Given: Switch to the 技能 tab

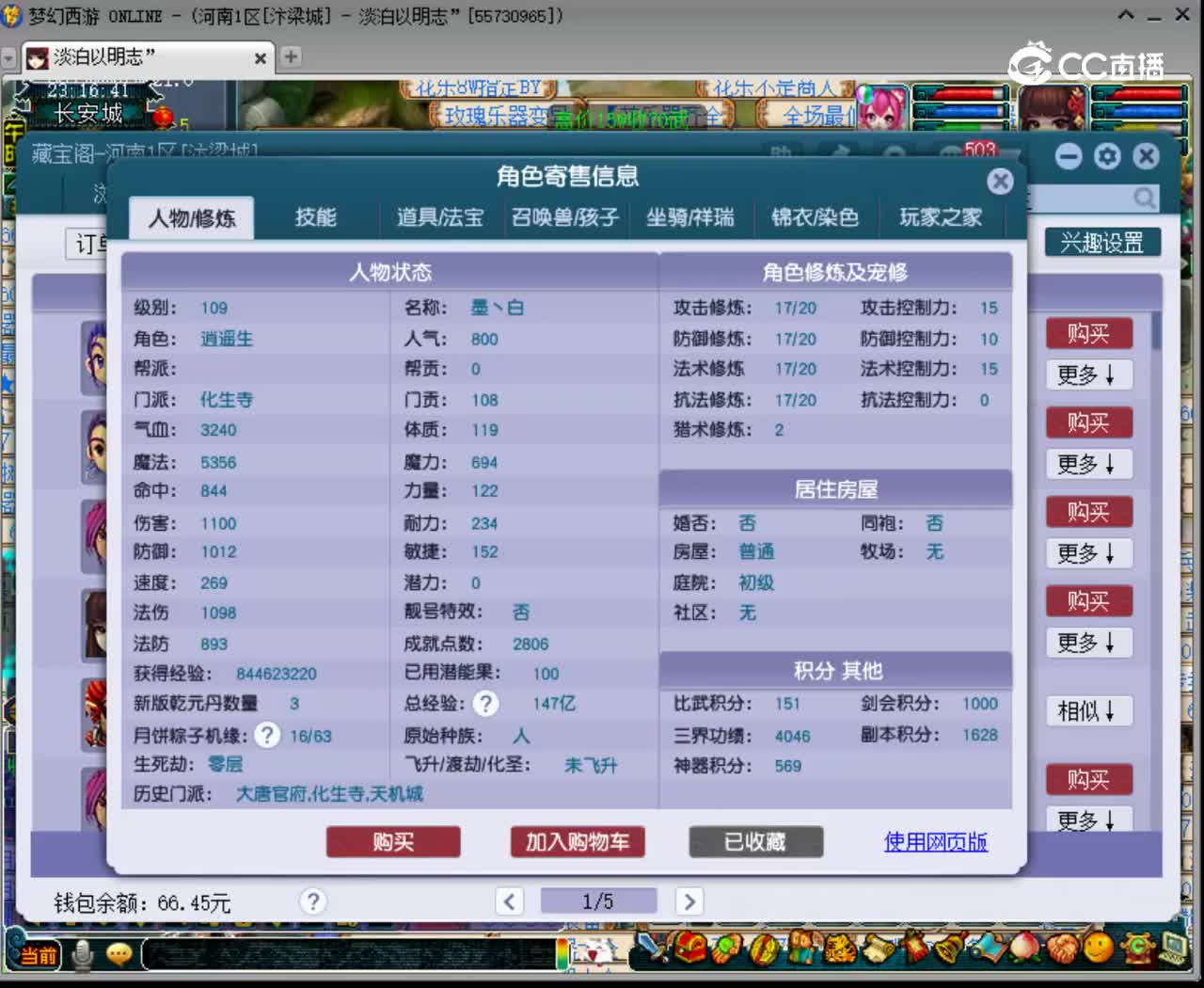Looking at the screenshot, I should click(x=316, y=217).
